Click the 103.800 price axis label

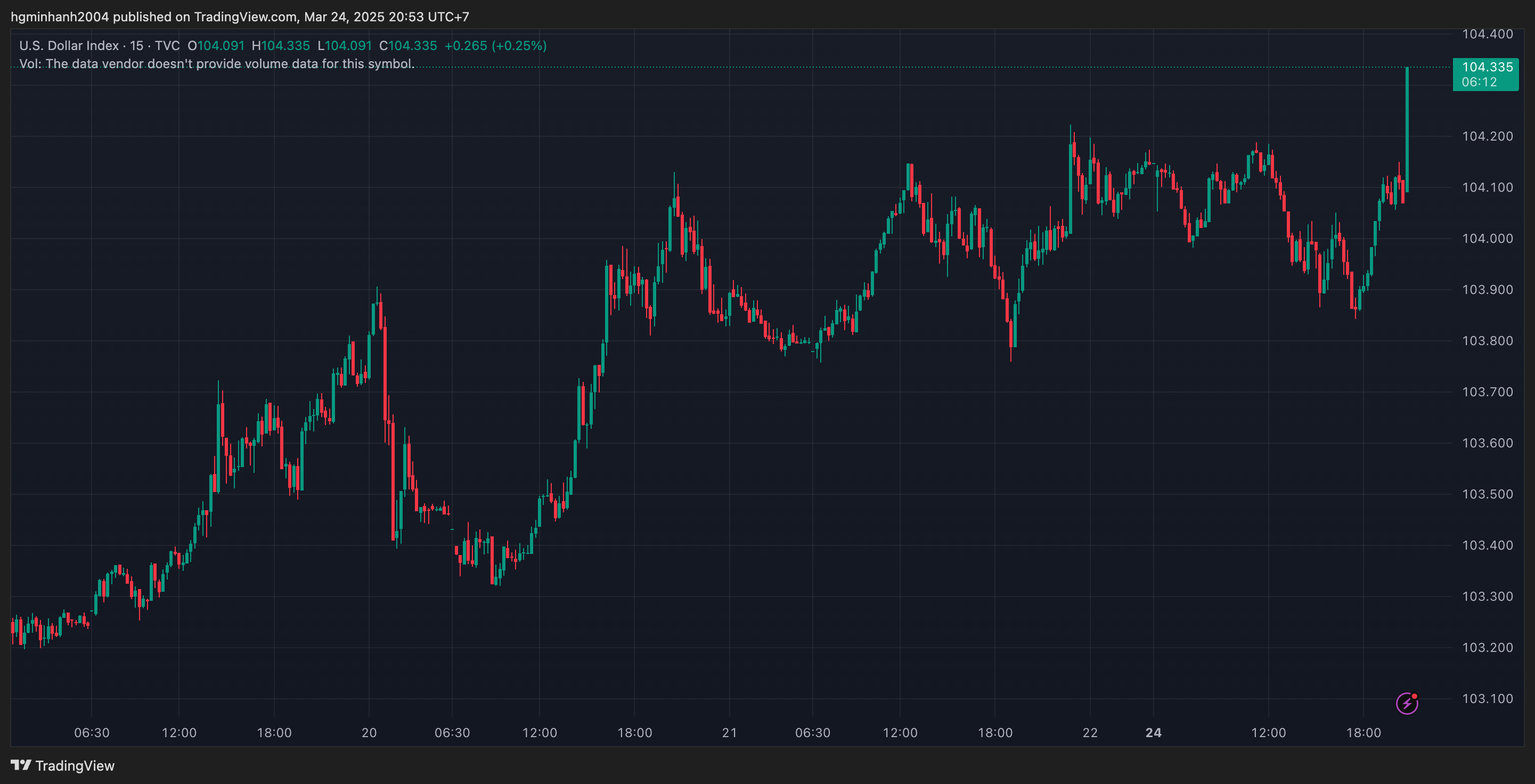(x=1487, y=341)
